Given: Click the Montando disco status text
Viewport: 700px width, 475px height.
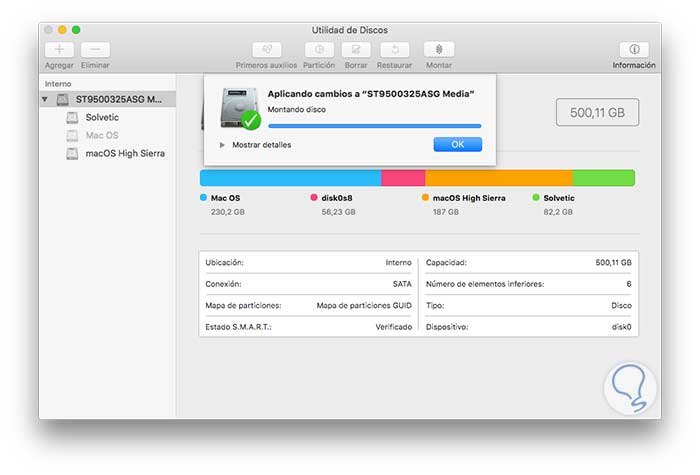Looking at the screenshot, I should coord(296,109).
